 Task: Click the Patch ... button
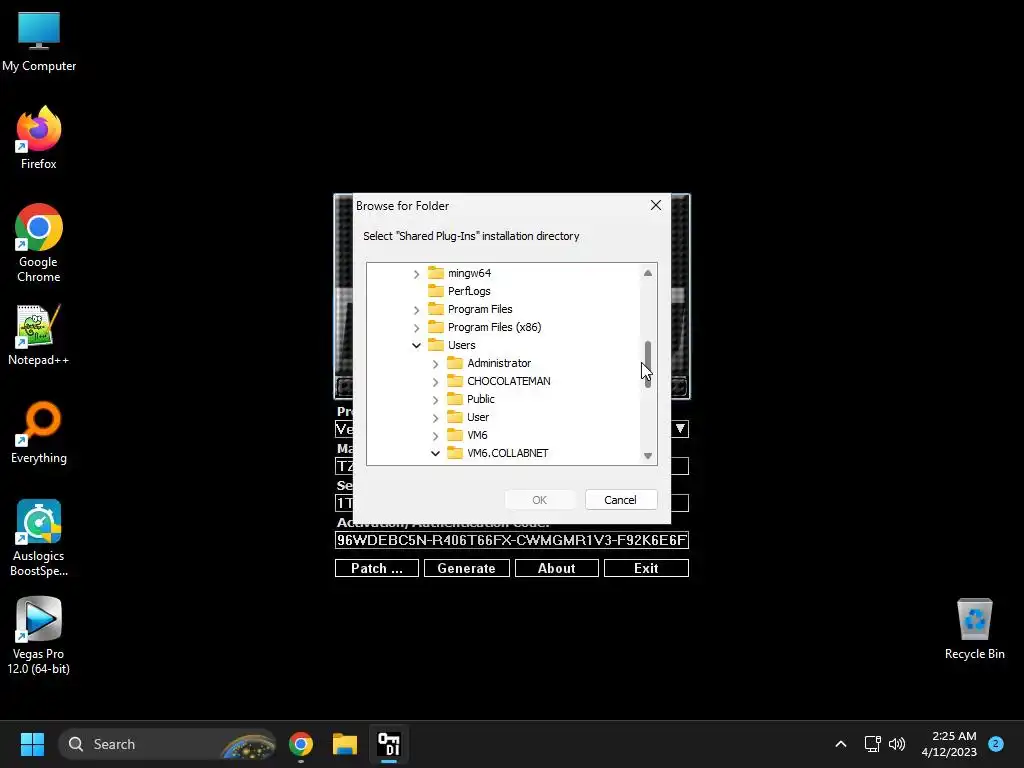[x=377, y=568]
